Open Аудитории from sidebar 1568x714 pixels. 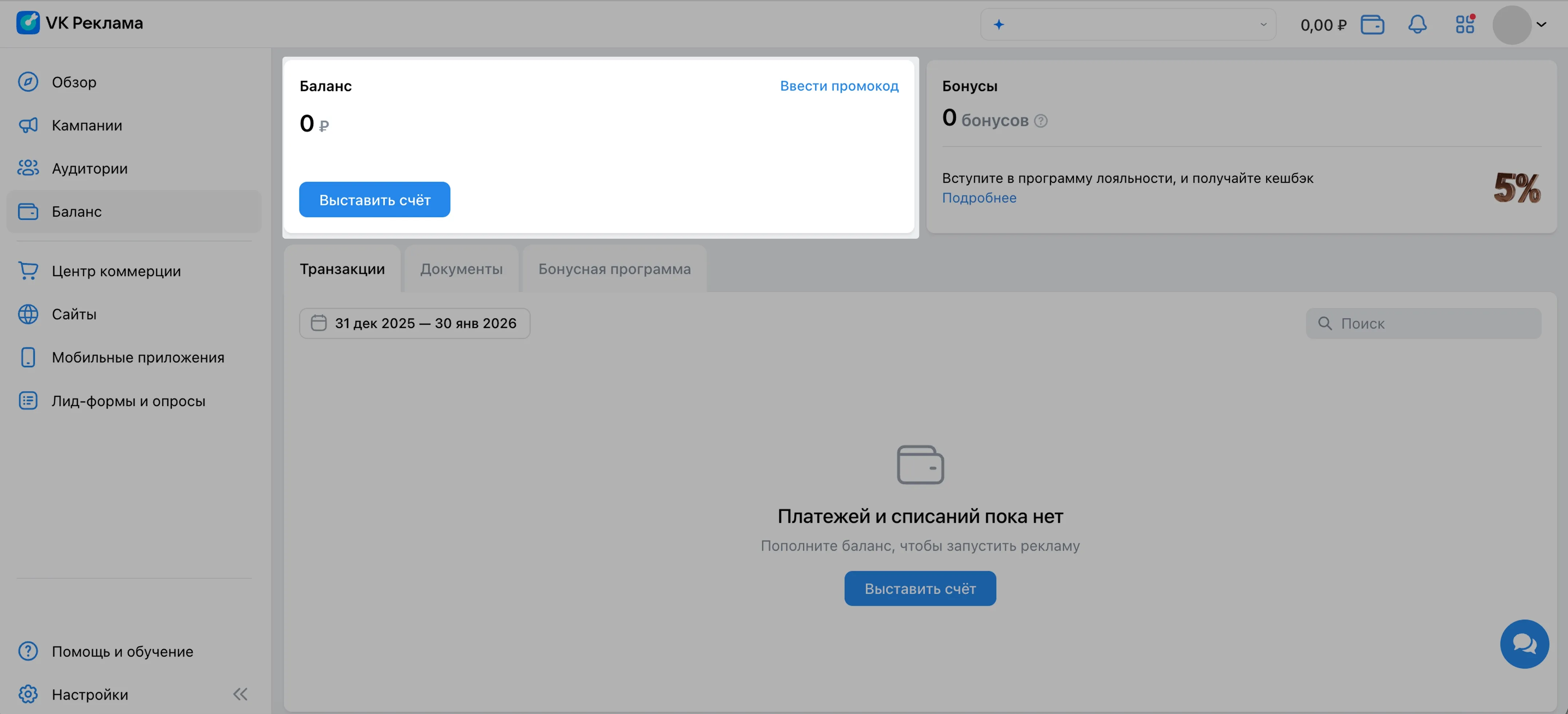90,168
